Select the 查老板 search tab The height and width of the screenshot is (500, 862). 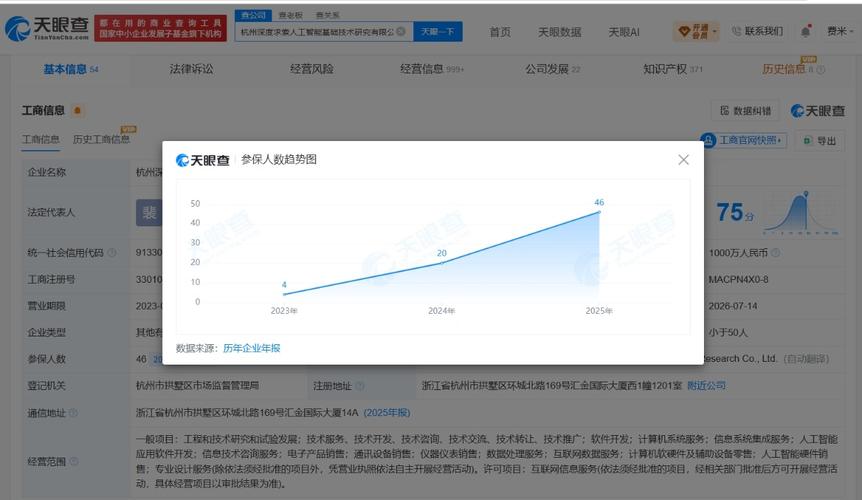pyautogui.click(x=291, y=15)
